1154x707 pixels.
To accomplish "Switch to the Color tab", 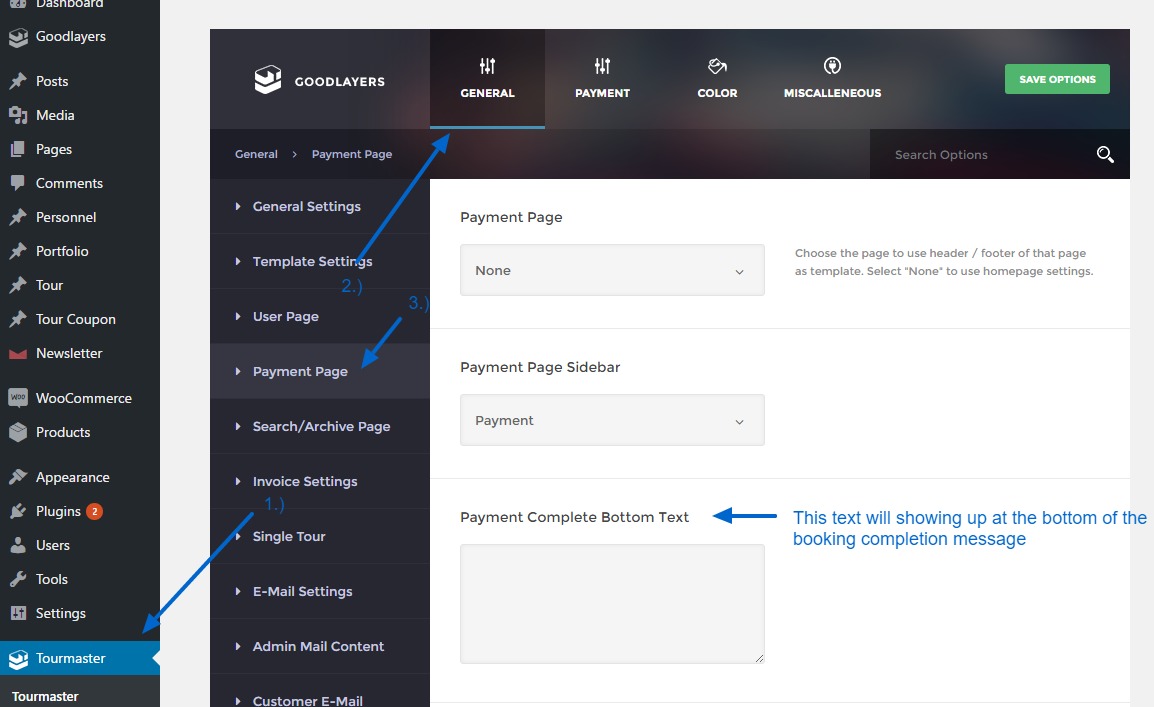I will click(x=717, y=79).
